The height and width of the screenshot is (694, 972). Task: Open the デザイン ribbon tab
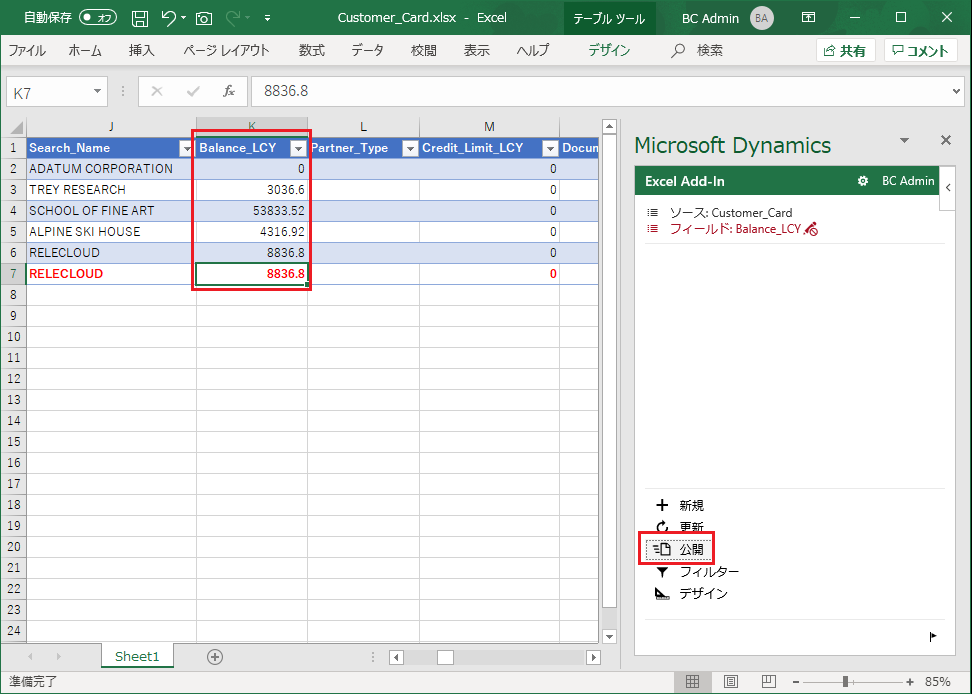click(609, 51)
